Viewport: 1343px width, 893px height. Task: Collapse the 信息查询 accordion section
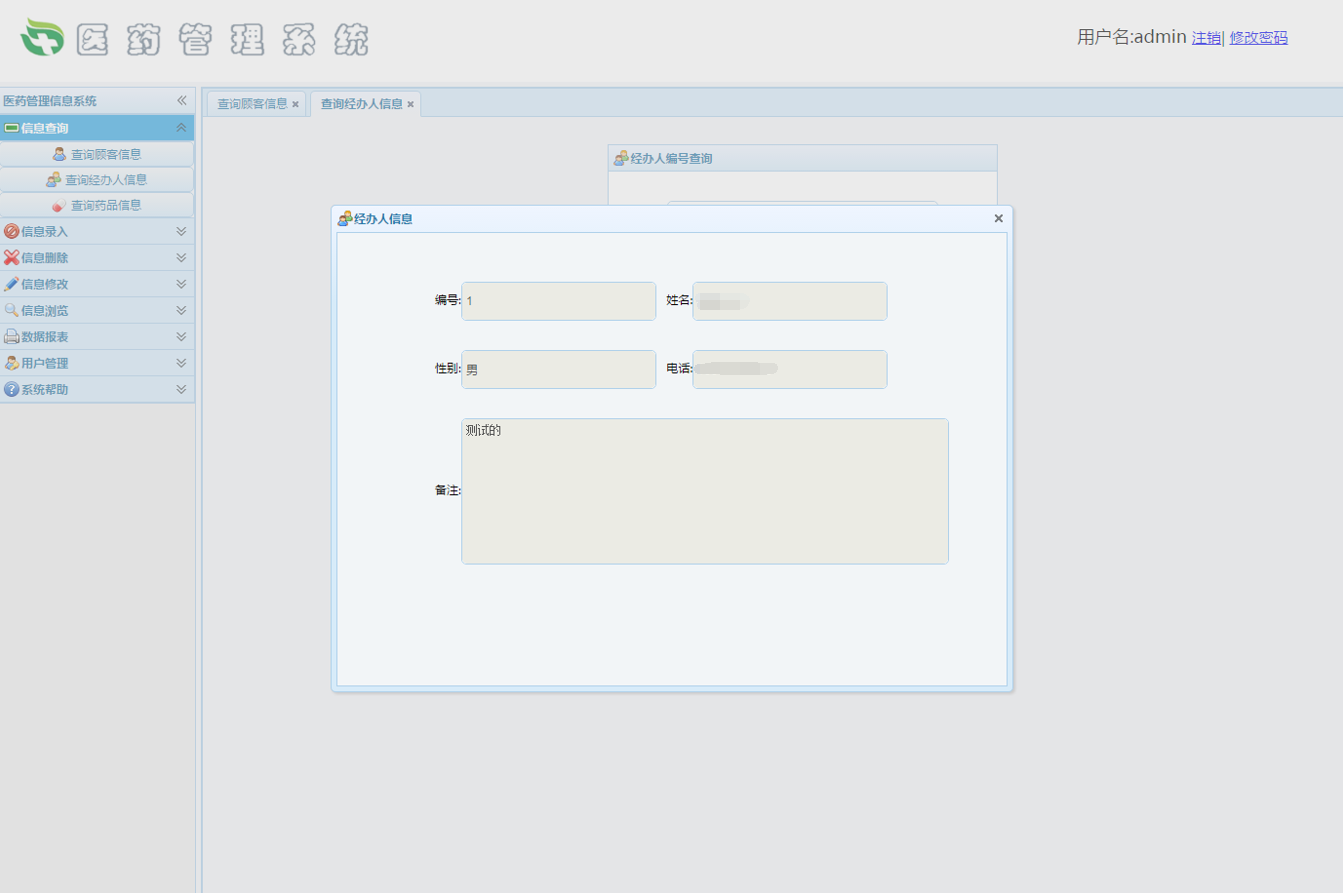pos(181,128)
